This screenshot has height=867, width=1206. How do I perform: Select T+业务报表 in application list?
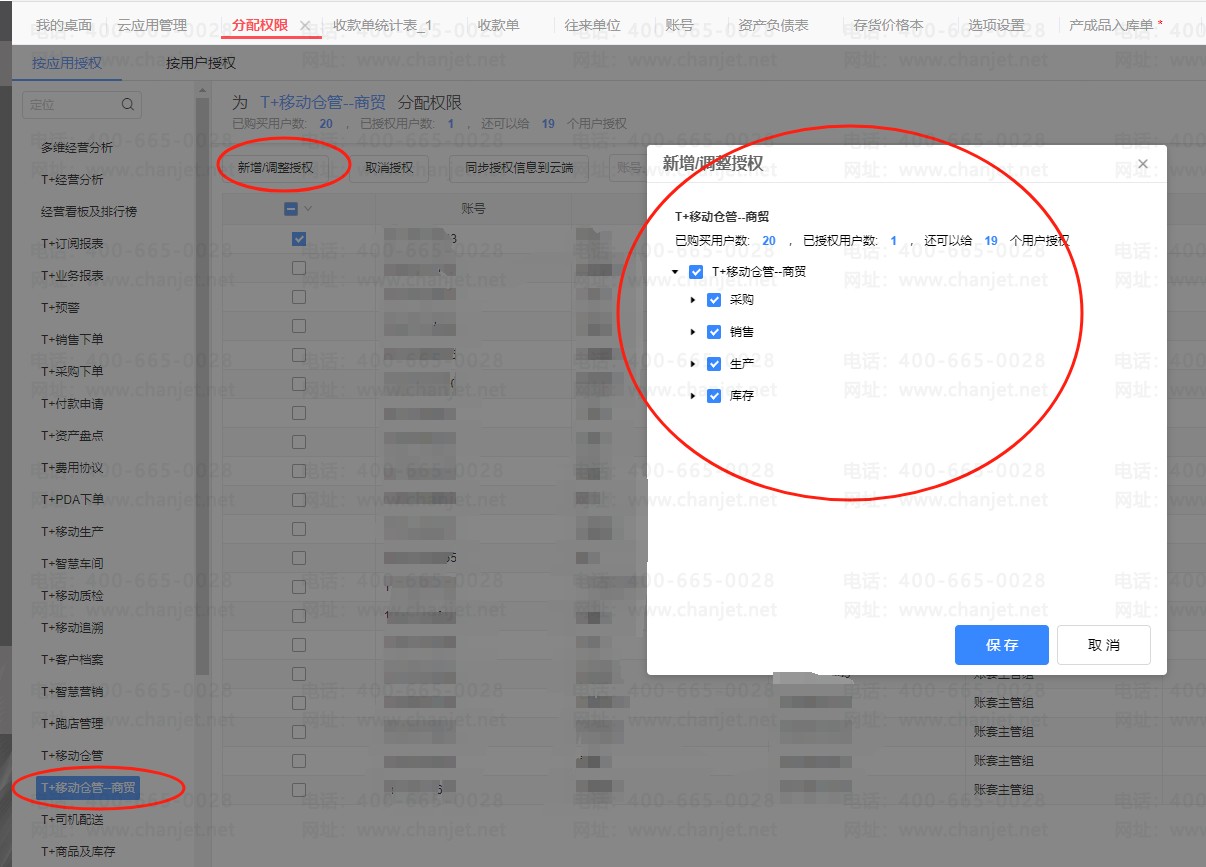pos(72,276)
